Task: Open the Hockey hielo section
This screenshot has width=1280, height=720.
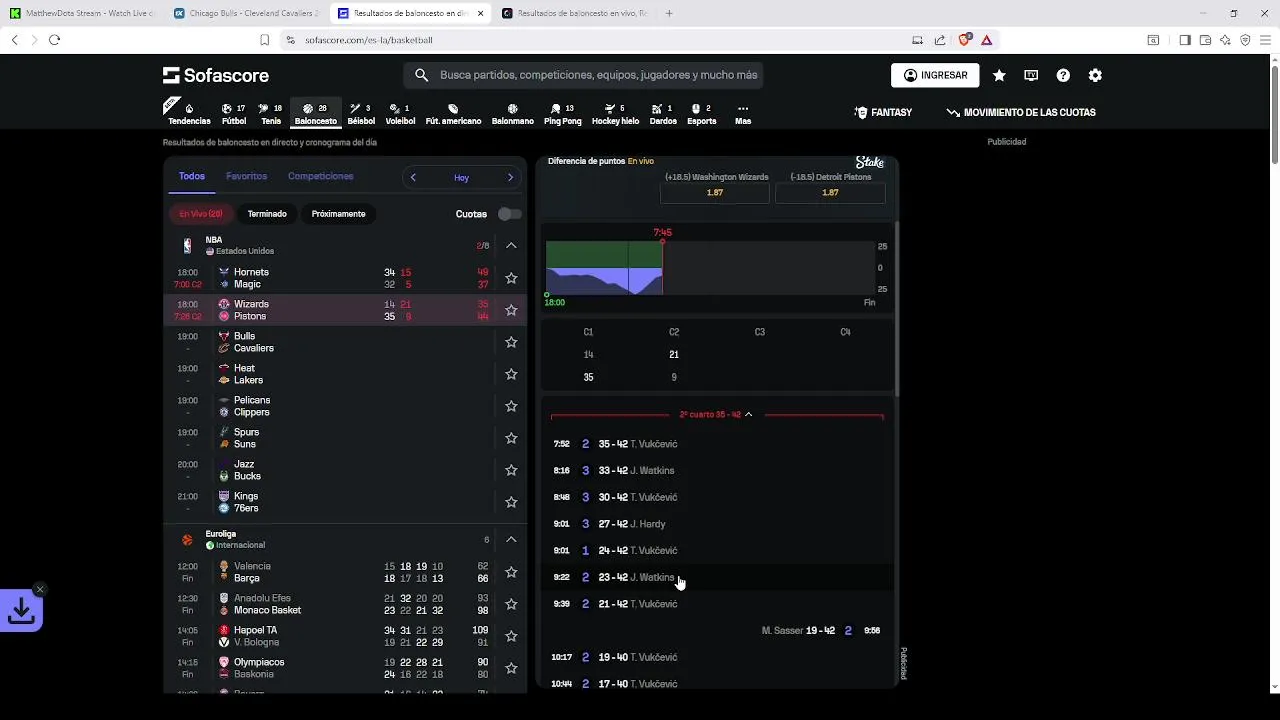Action: [615, 114]
